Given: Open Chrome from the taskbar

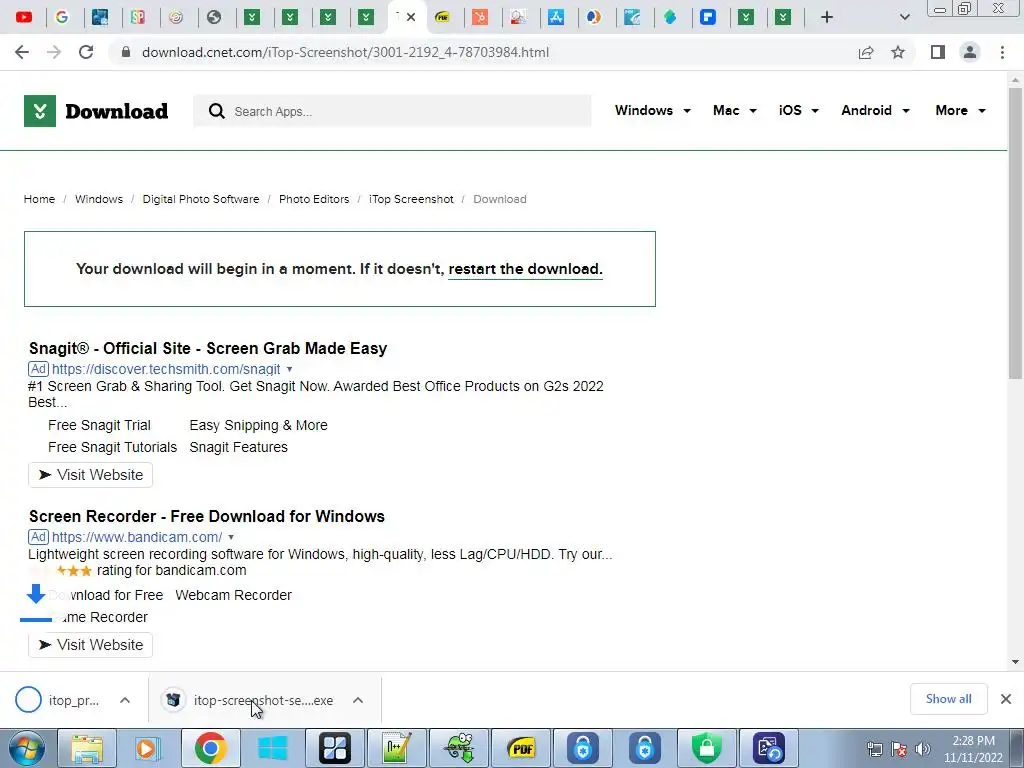Looking at the screenshot, I should point(210,748).
